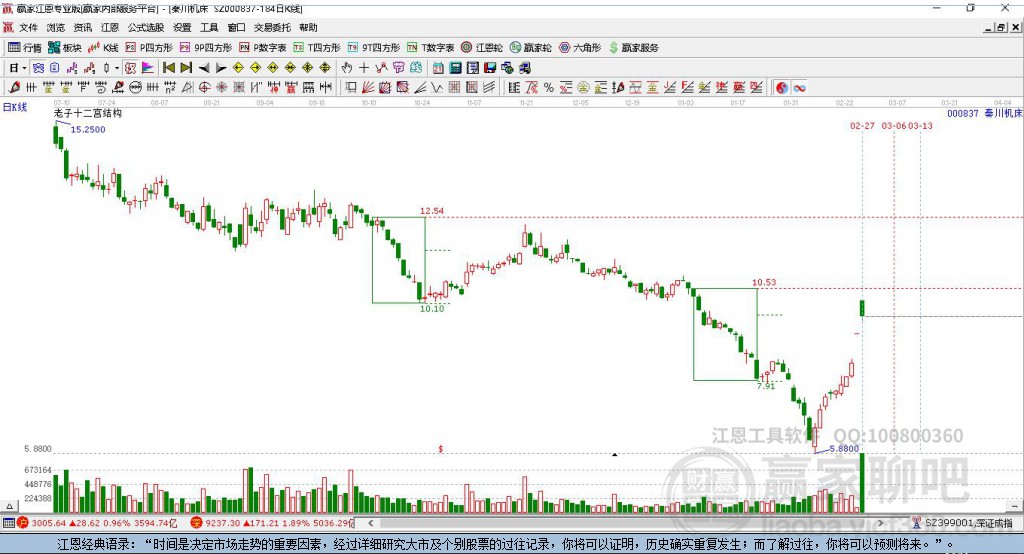
Task: Click the 10.53 price level label
Action: 764,282
